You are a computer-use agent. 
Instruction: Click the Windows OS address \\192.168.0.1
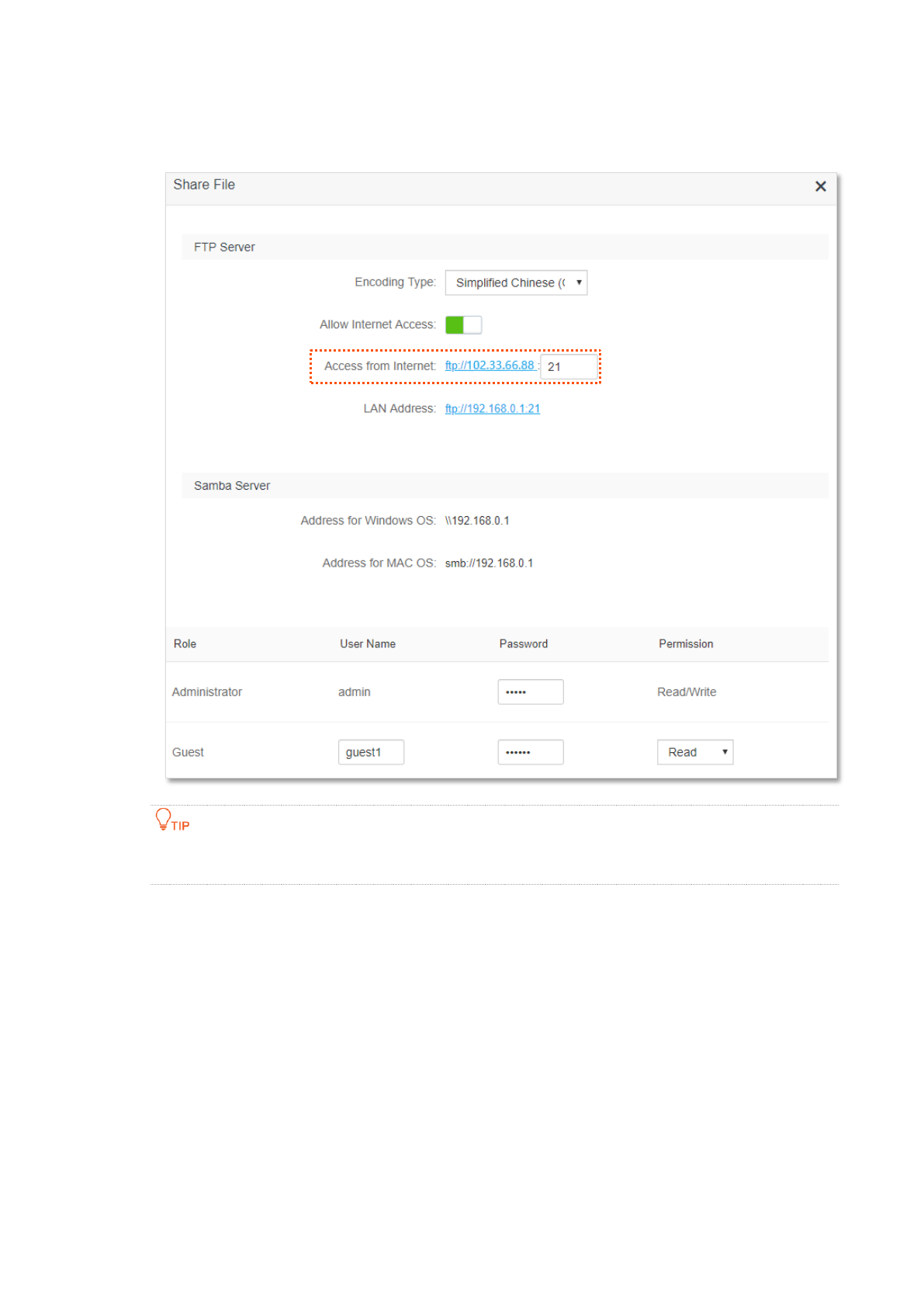click(477, 521)
